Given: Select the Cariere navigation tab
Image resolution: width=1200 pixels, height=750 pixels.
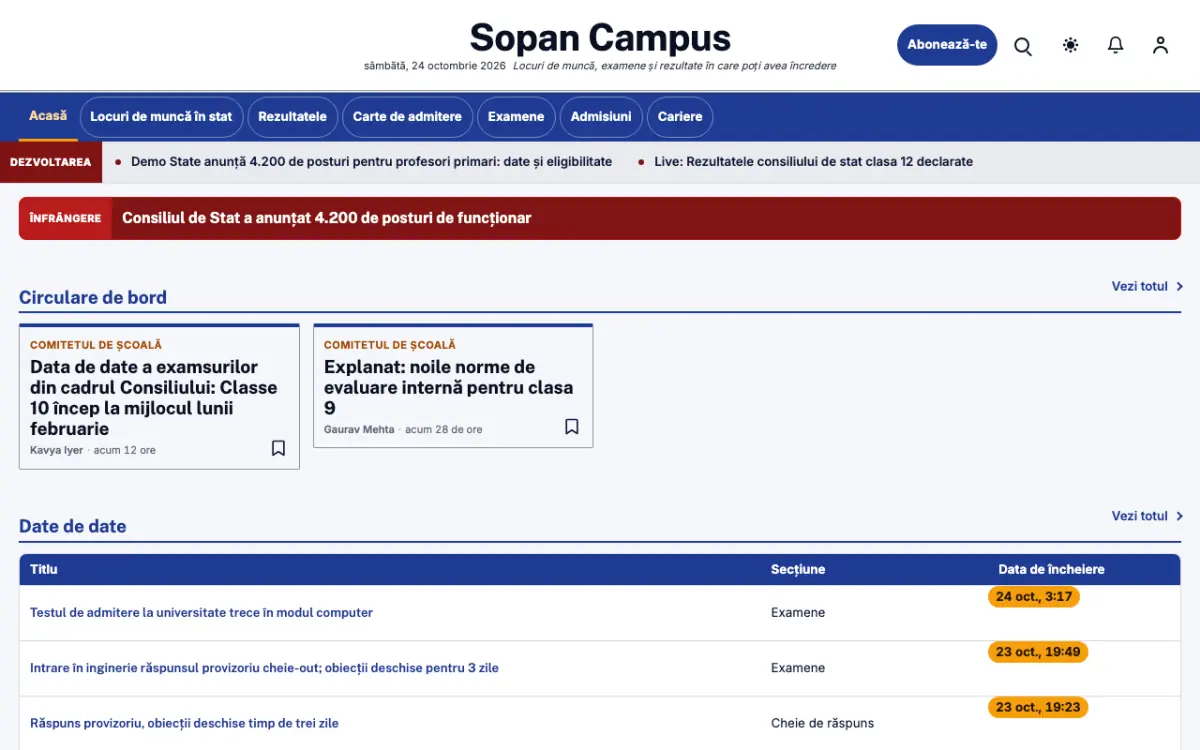Looking at the screenshot, I should 680,117.
